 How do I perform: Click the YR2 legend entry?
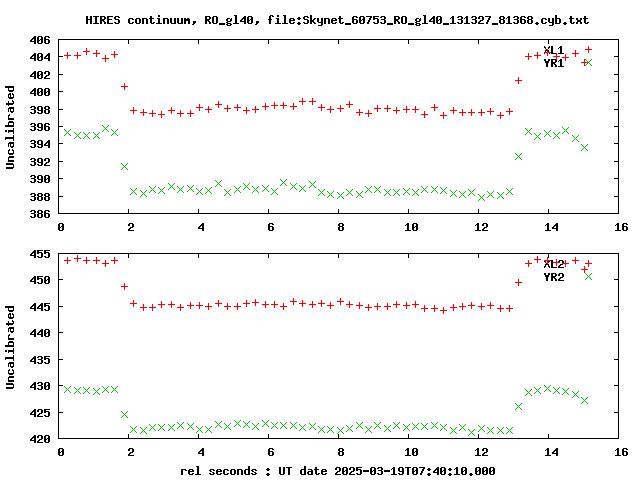coord(554,277)
